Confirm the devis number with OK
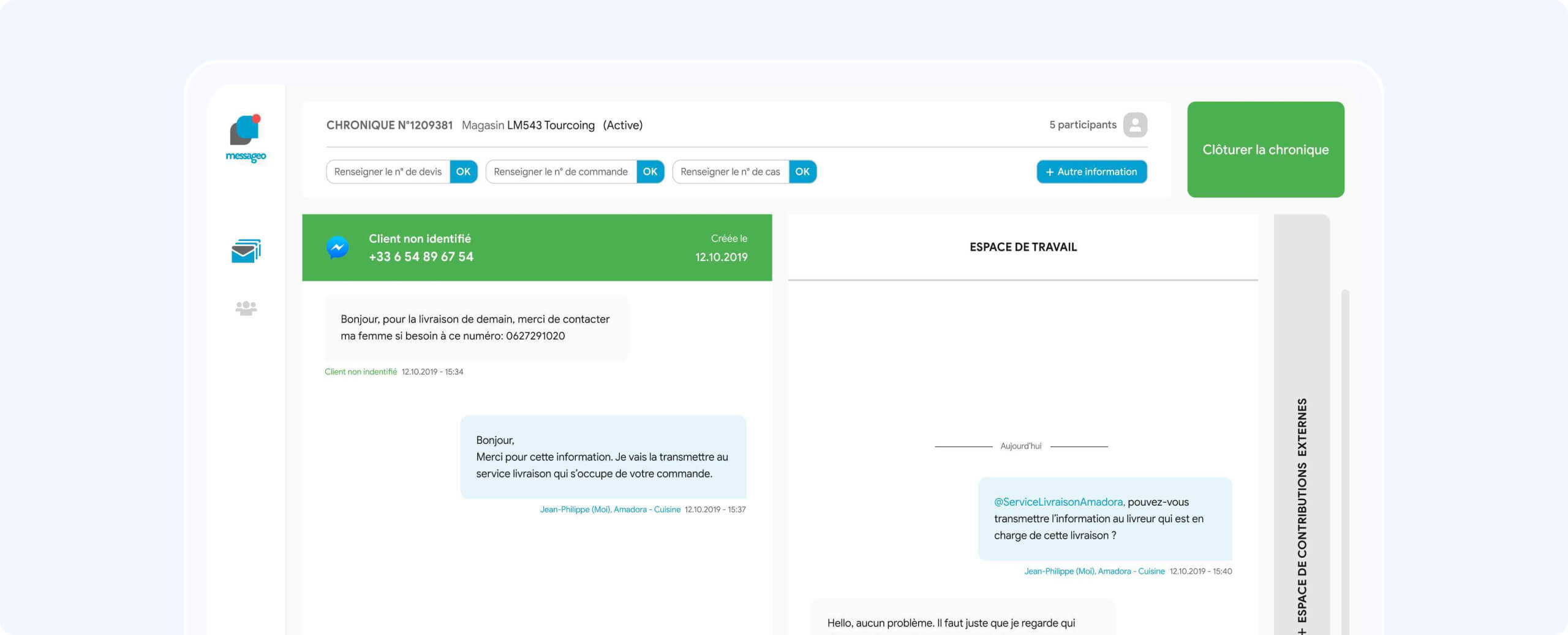This screenshot has height=635, width=1568. click(463, 172)
